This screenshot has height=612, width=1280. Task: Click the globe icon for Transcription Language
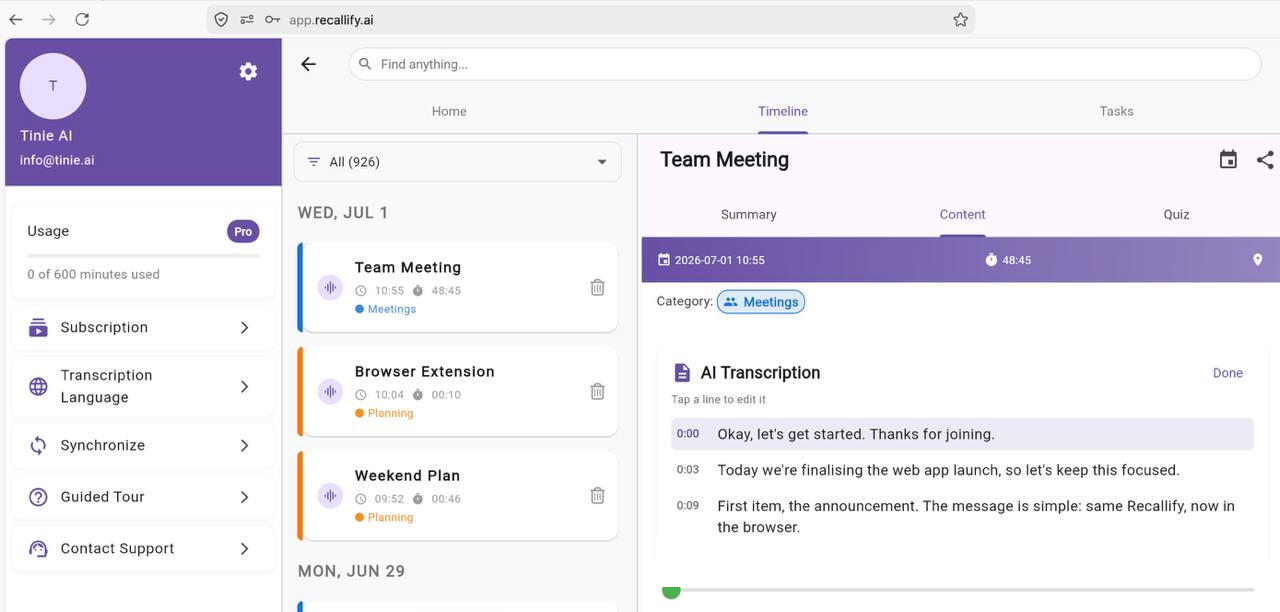pos(38,386)
